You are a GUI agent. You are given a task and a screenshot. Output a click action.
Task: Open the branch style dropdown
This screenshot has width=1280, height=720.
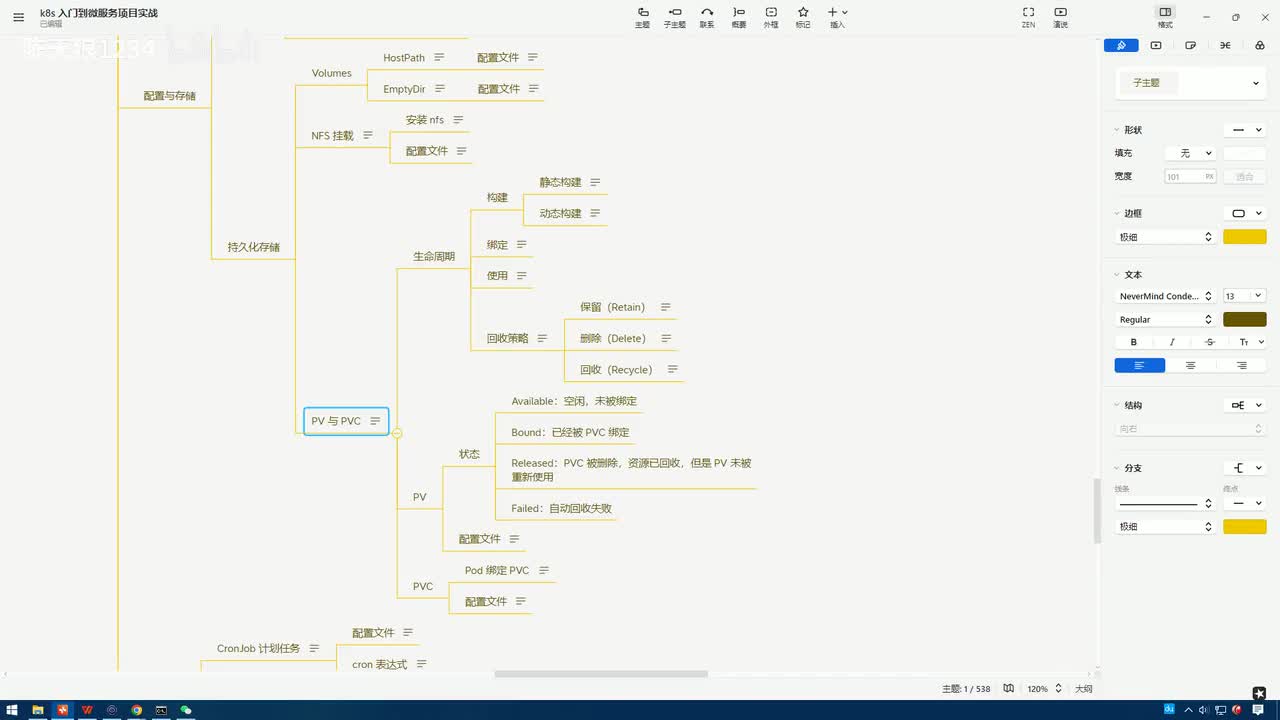click(1245, 468)
